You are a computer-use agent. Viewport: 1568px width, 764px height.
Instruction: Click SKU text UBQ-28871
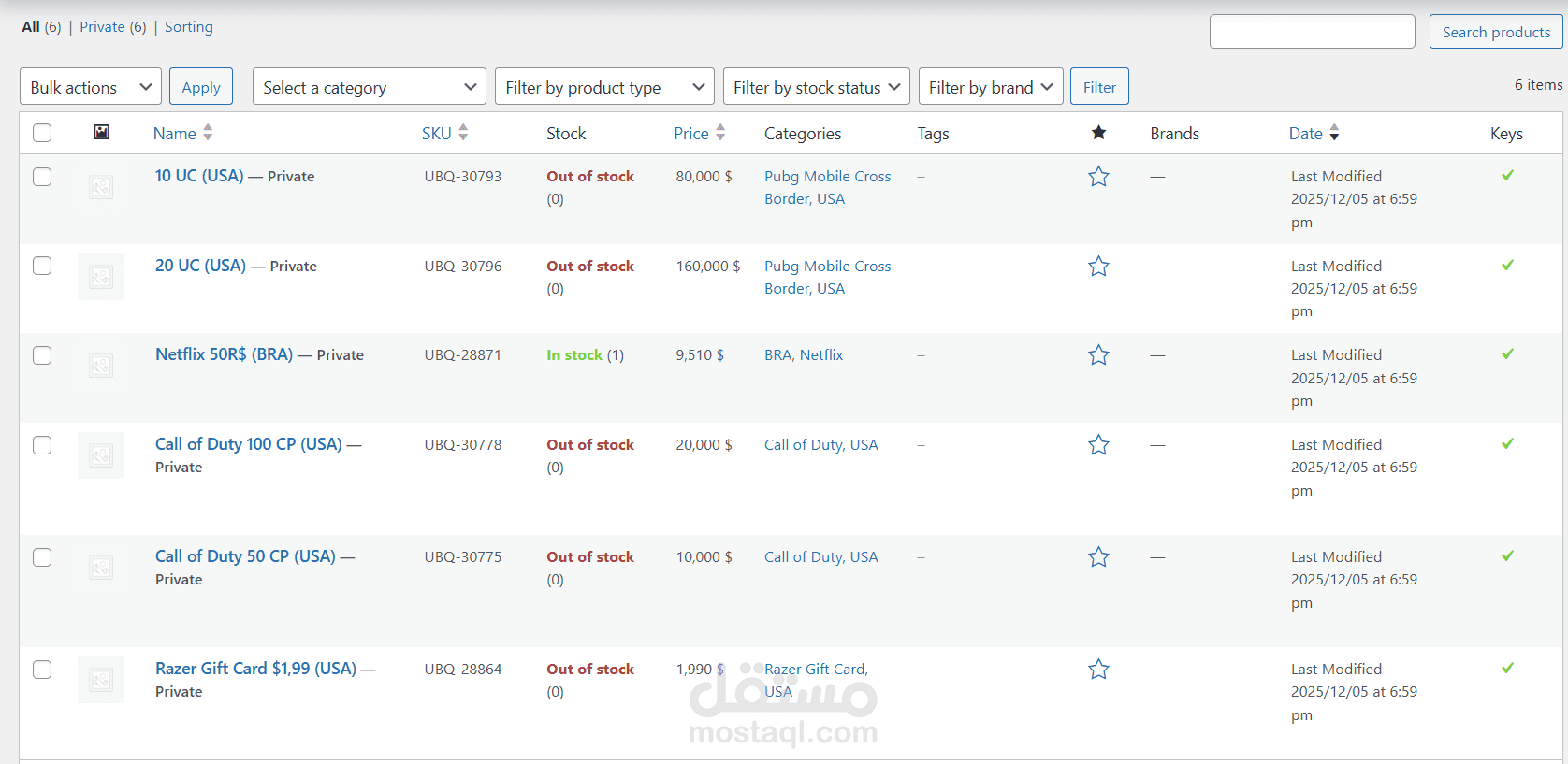coord(462,355)
